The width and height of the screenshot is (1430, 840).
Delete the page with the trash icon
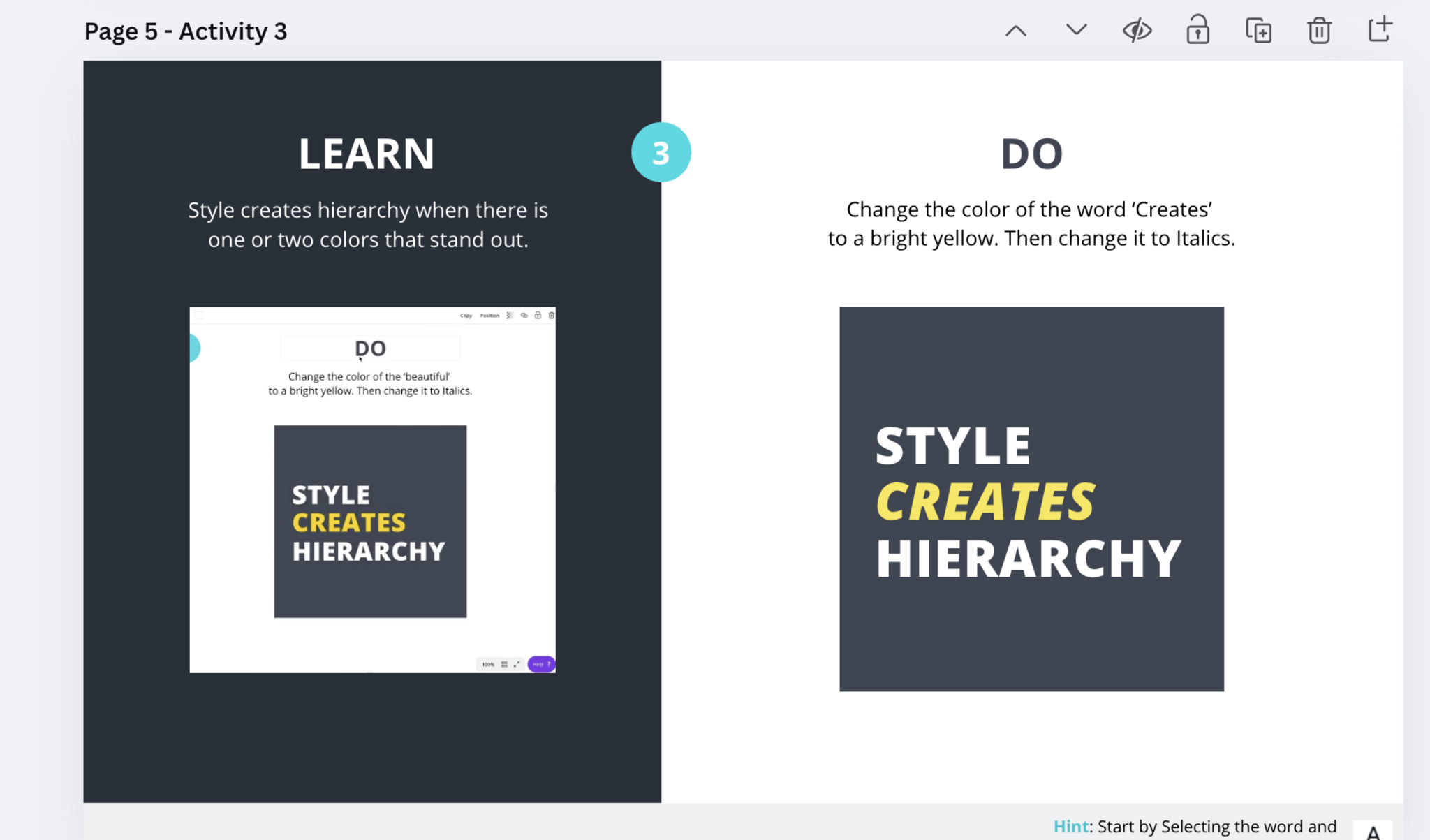point(1319,31)
